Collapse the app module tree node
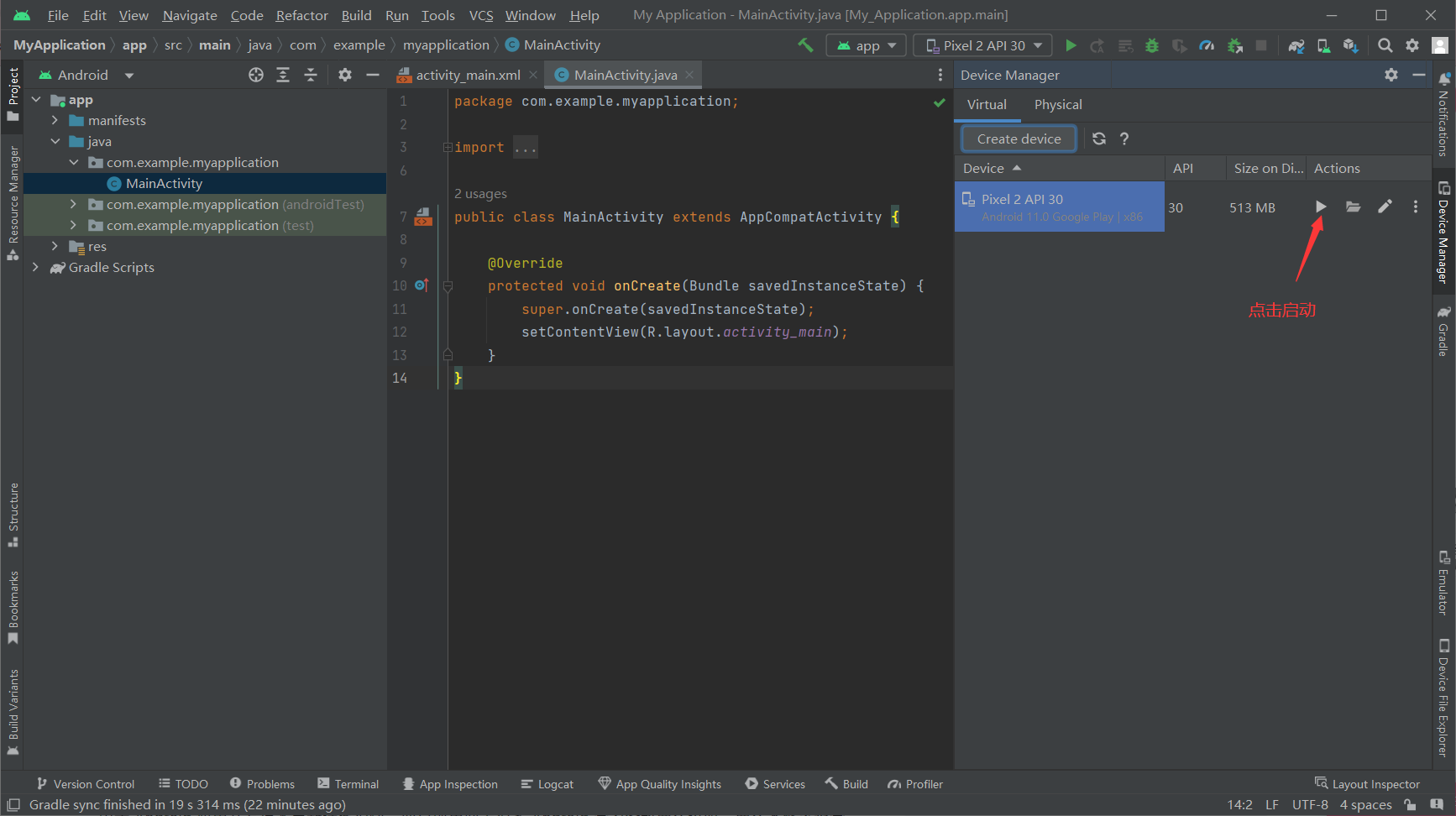The width and height of the screenshot is (1456, 816). coord(36,100)
